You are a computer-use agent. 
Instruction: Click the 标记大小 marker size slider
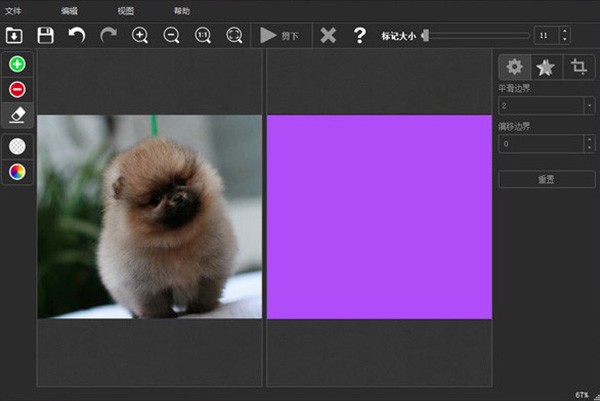pyautogui.click(x=475, y=35)
